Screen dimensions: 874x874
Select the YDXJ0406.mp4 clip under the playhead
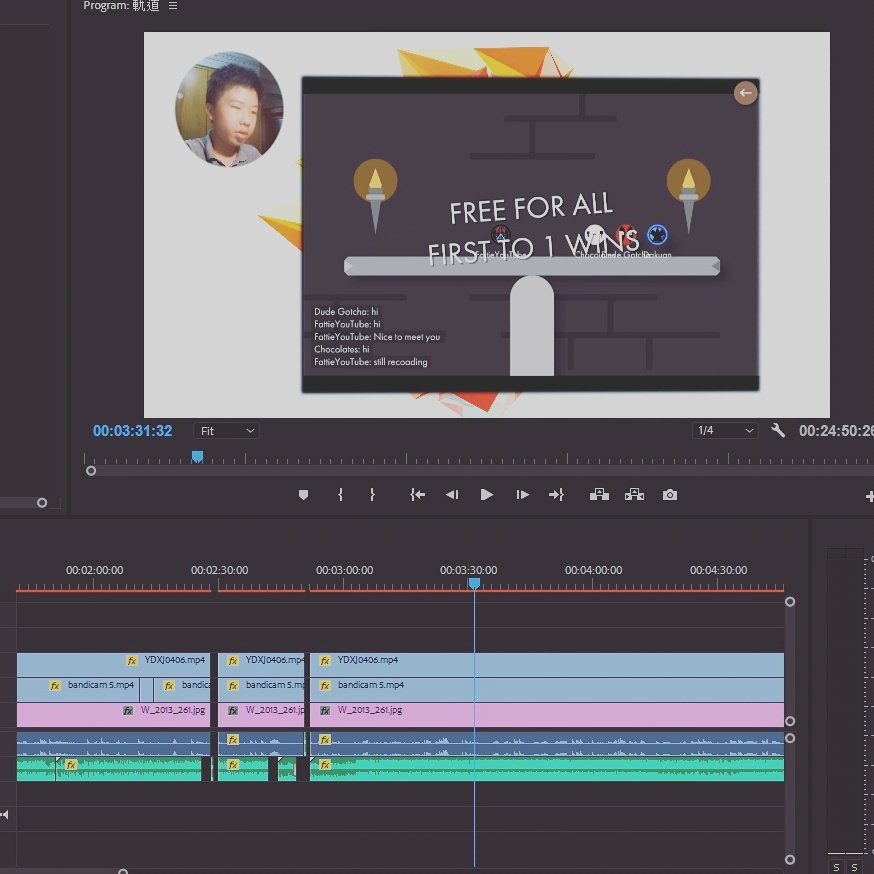coord(547,665)
